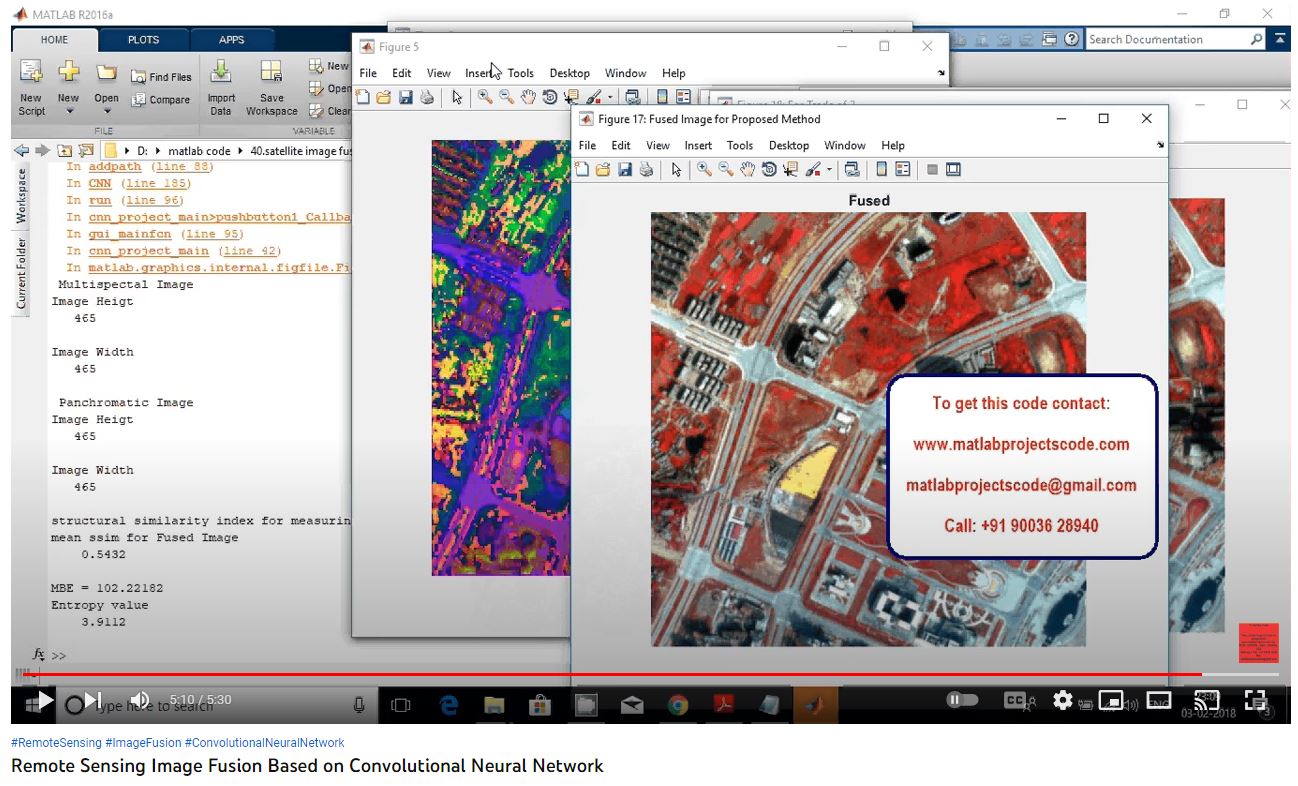This screenshot has height=786, width=1298.
Task: Click Import Data button in MATLAB ribbon
Action: click(x=221, y=87)
